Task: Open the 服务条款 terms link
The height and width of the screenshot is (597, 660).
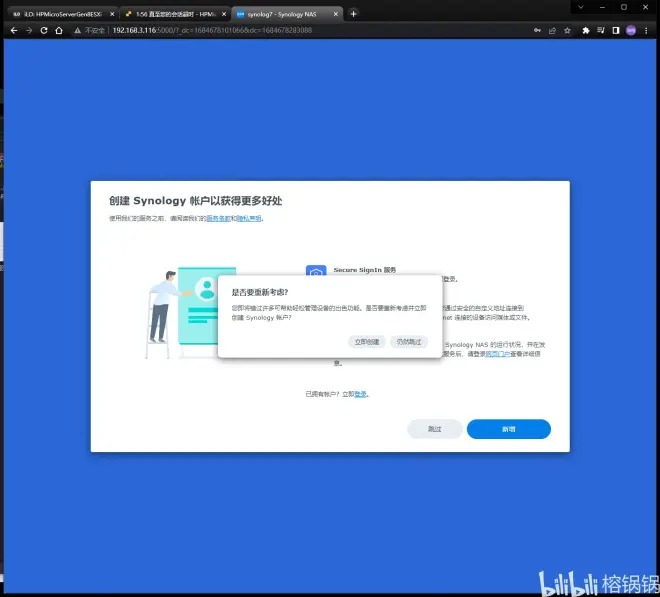Action: coord(218,218)
